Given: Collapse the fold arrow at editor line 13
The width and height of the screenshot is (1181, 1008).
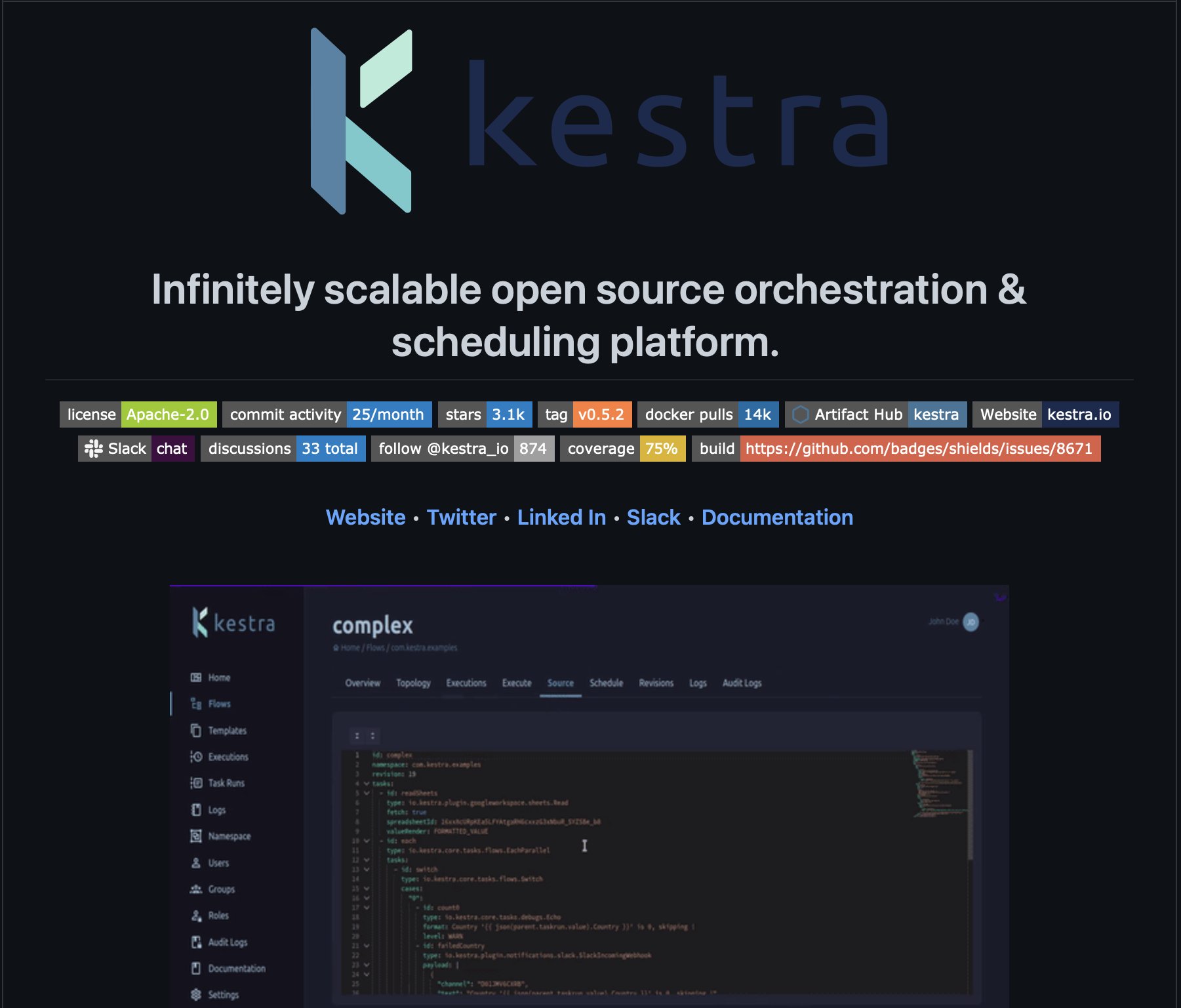Looking at the screenshot, I should pos(367,869).
